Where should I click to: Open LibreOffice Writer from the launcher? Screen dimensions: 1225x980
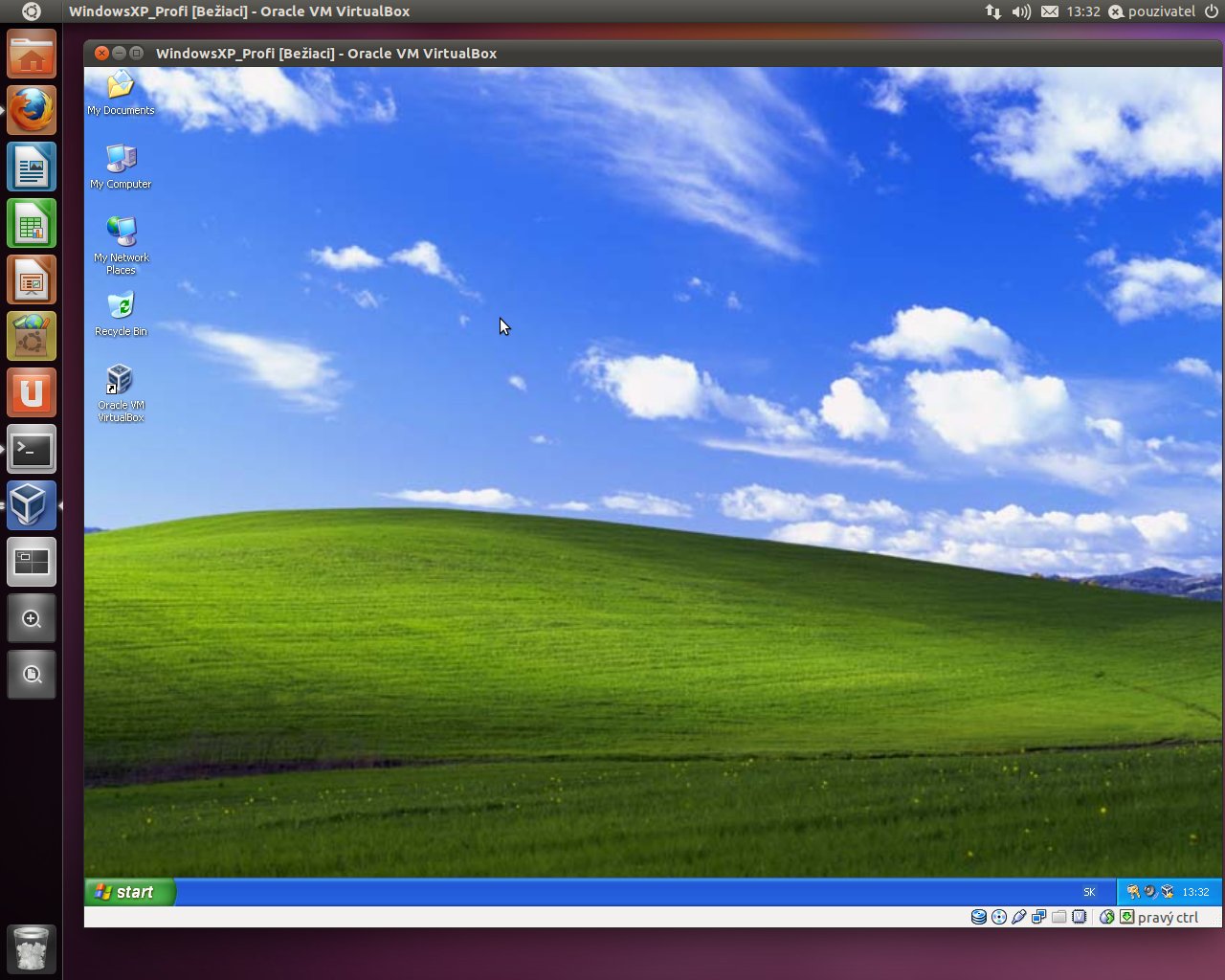pos(32,167)
